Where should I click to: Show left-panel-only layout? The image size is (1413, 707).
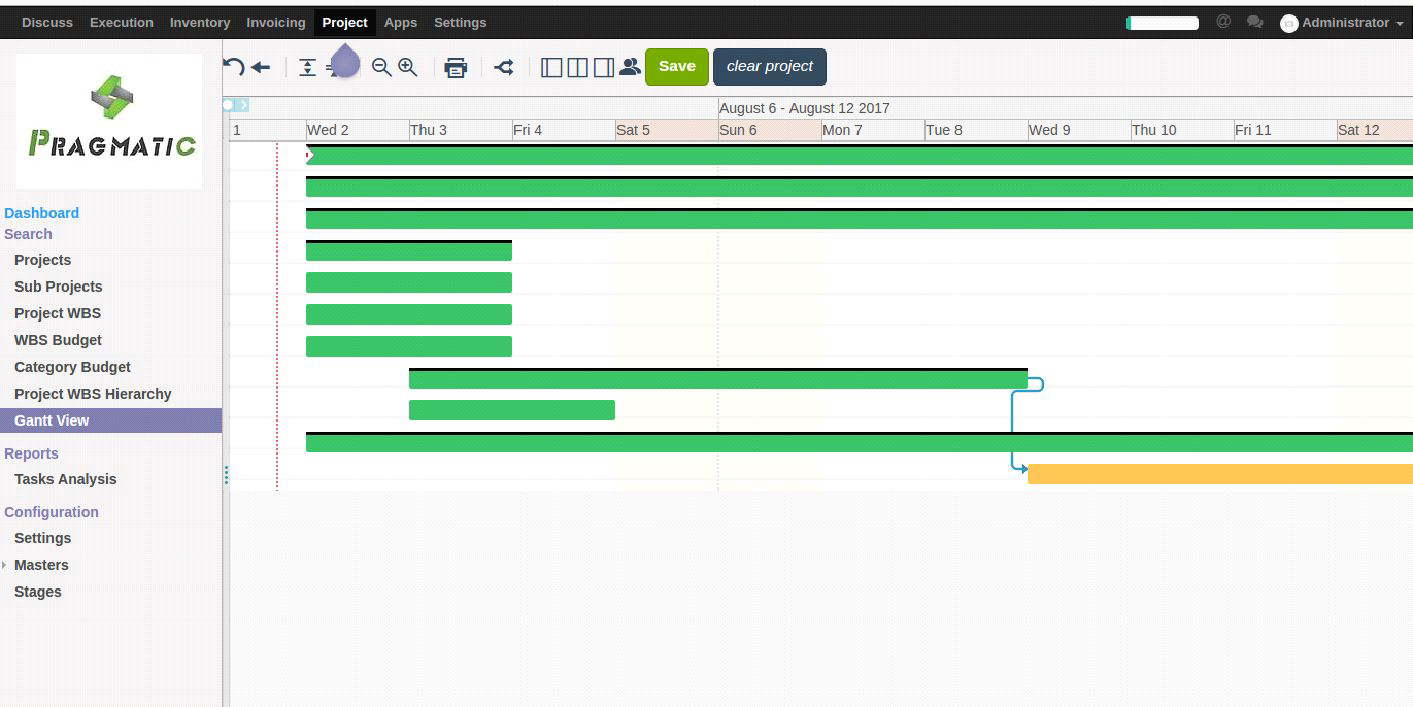551,67
